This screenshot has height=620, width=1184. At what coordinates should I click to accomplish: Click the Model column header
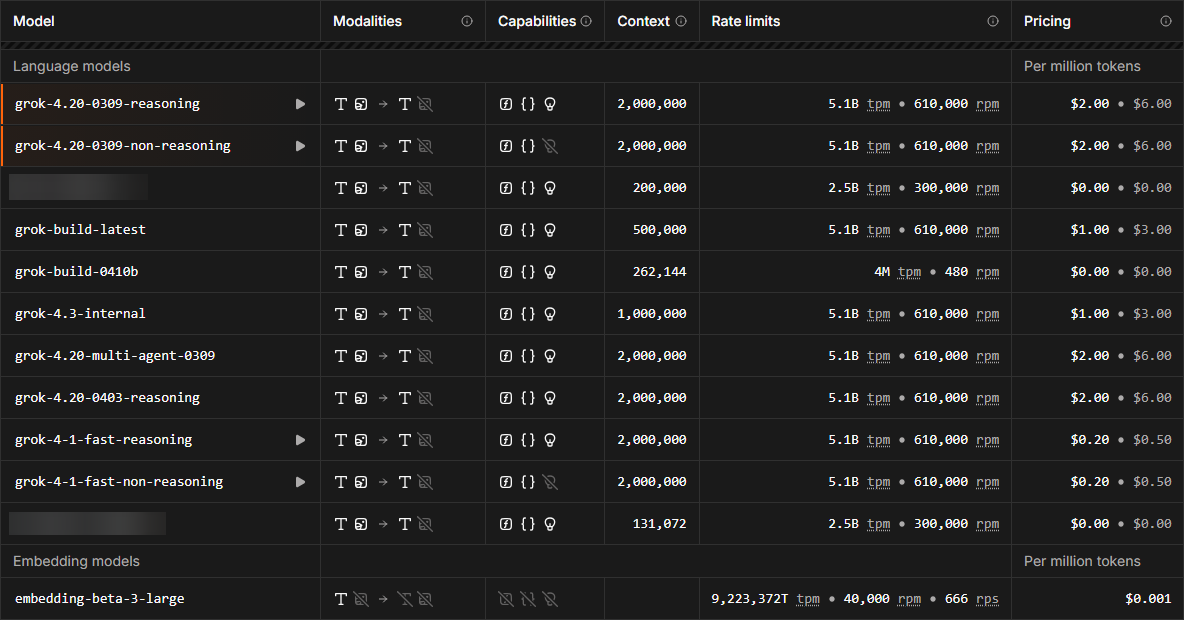click(x=34, y=21)
